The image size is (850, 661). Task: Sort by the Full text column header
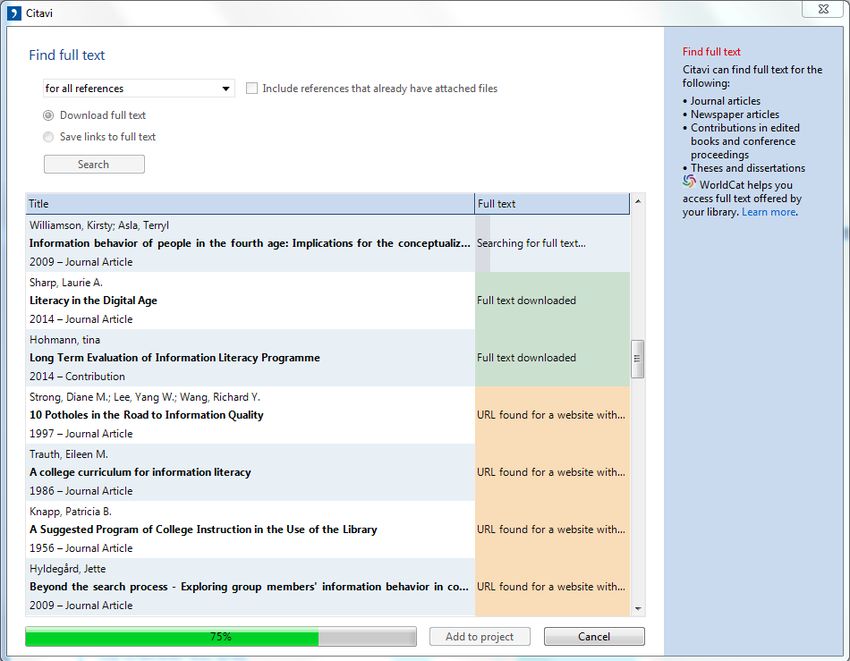click(x=552, y=204)
